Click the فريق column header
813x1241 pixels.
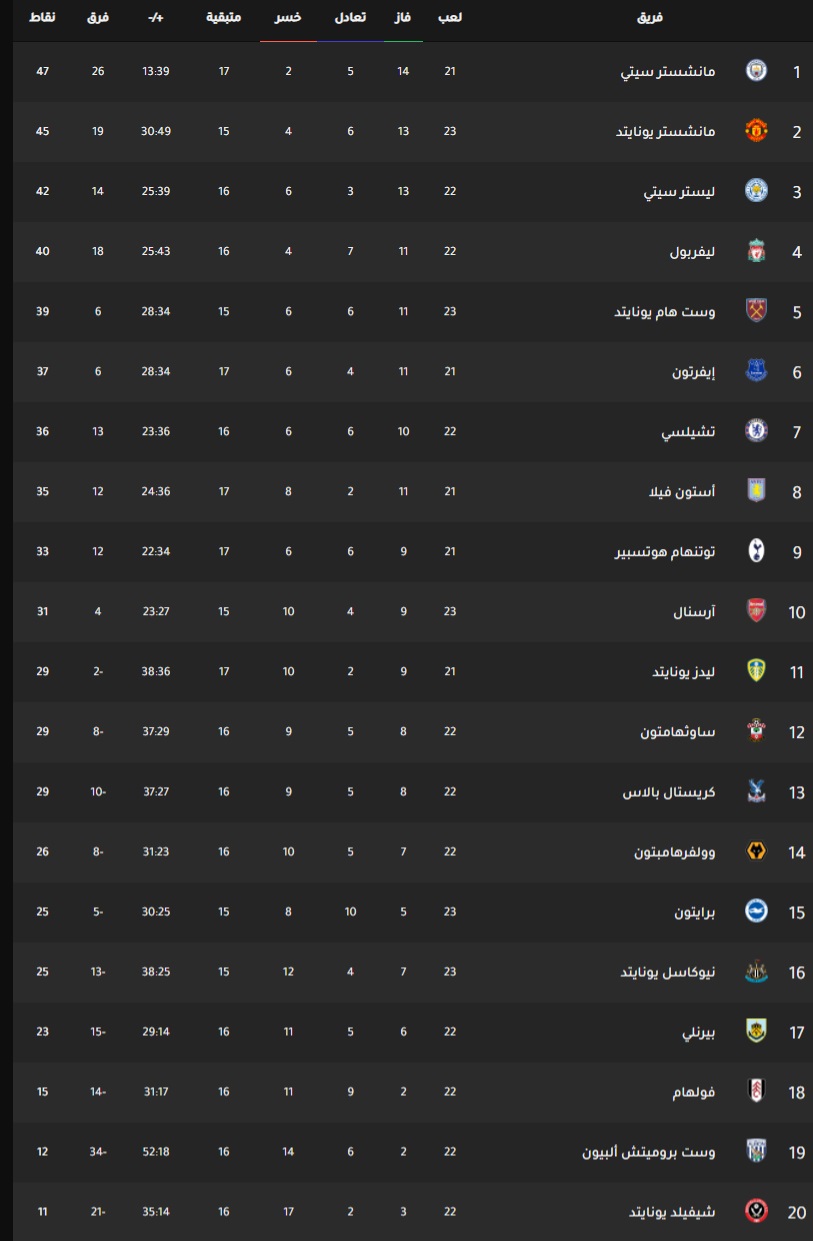(x=650, y=18)
